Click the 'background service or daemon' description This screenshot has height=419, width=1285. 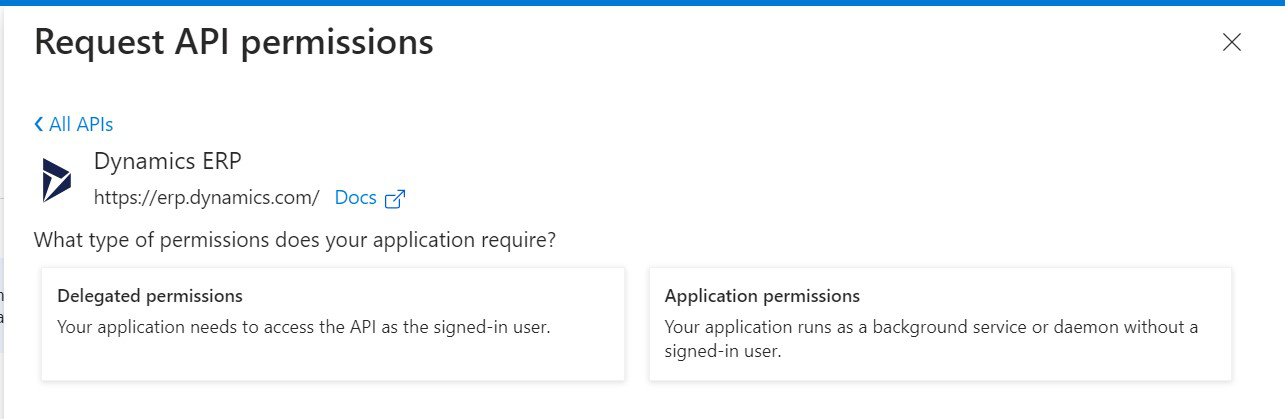pos(931,338)
